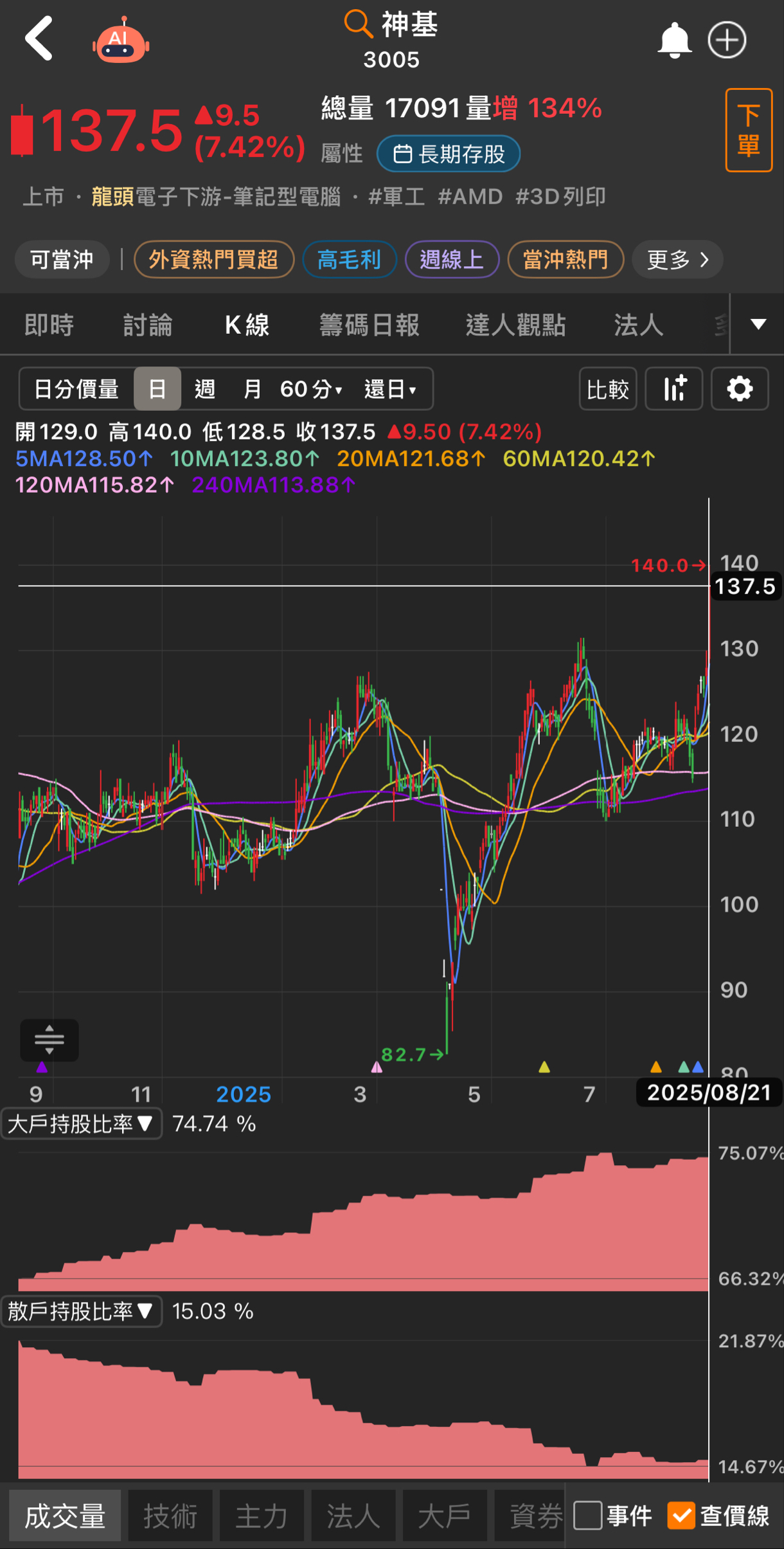Tap the back arrow icon
The width and height of the screenshot is (784, 1549).
[x=39, y=39]
